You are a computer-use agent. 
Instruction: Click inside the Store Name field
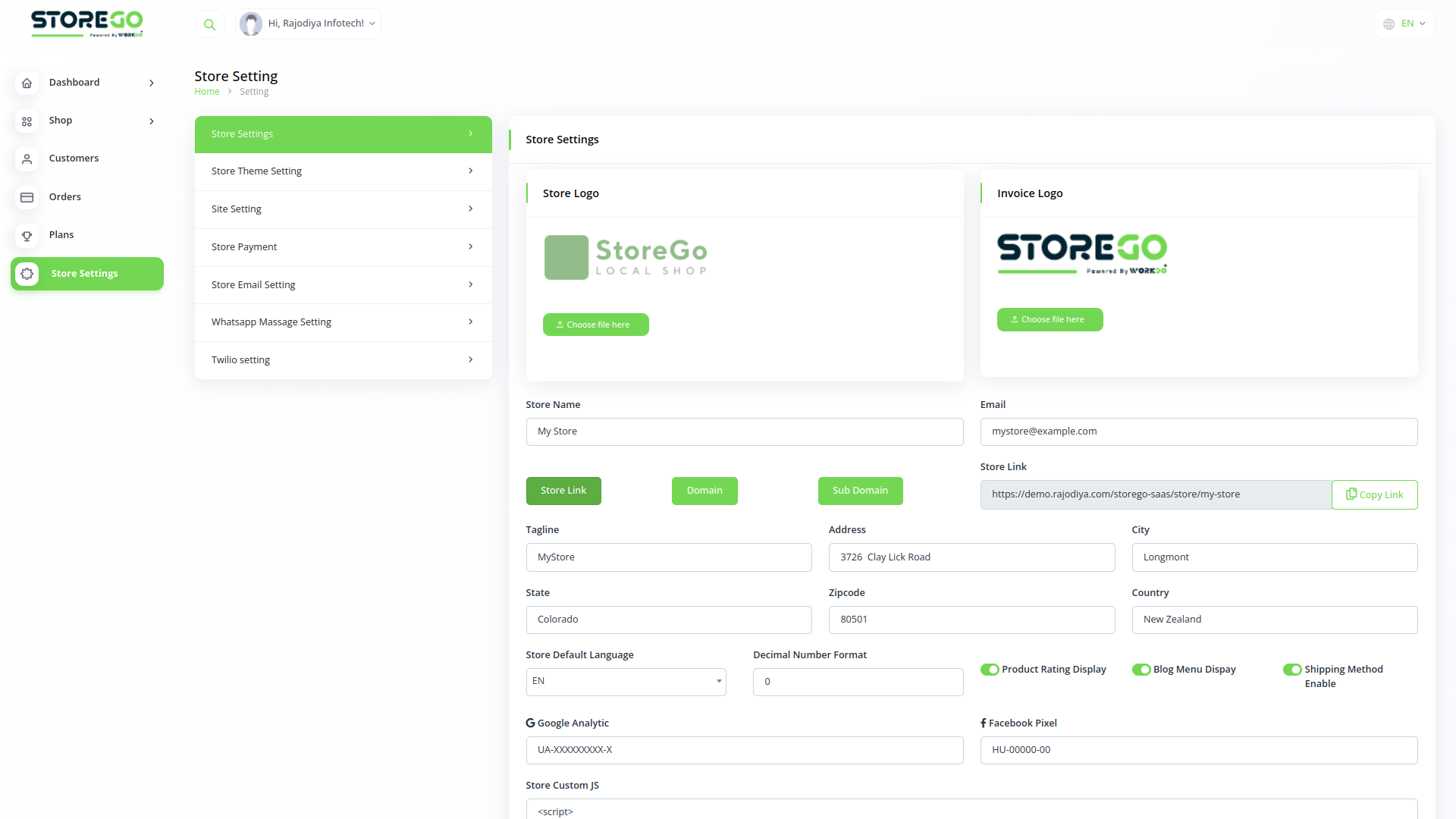pyautogui.click(x=744, y=431)
